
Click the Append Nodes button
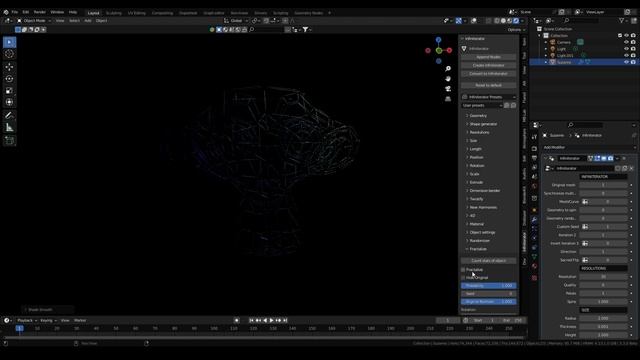[x=489, y=57]
